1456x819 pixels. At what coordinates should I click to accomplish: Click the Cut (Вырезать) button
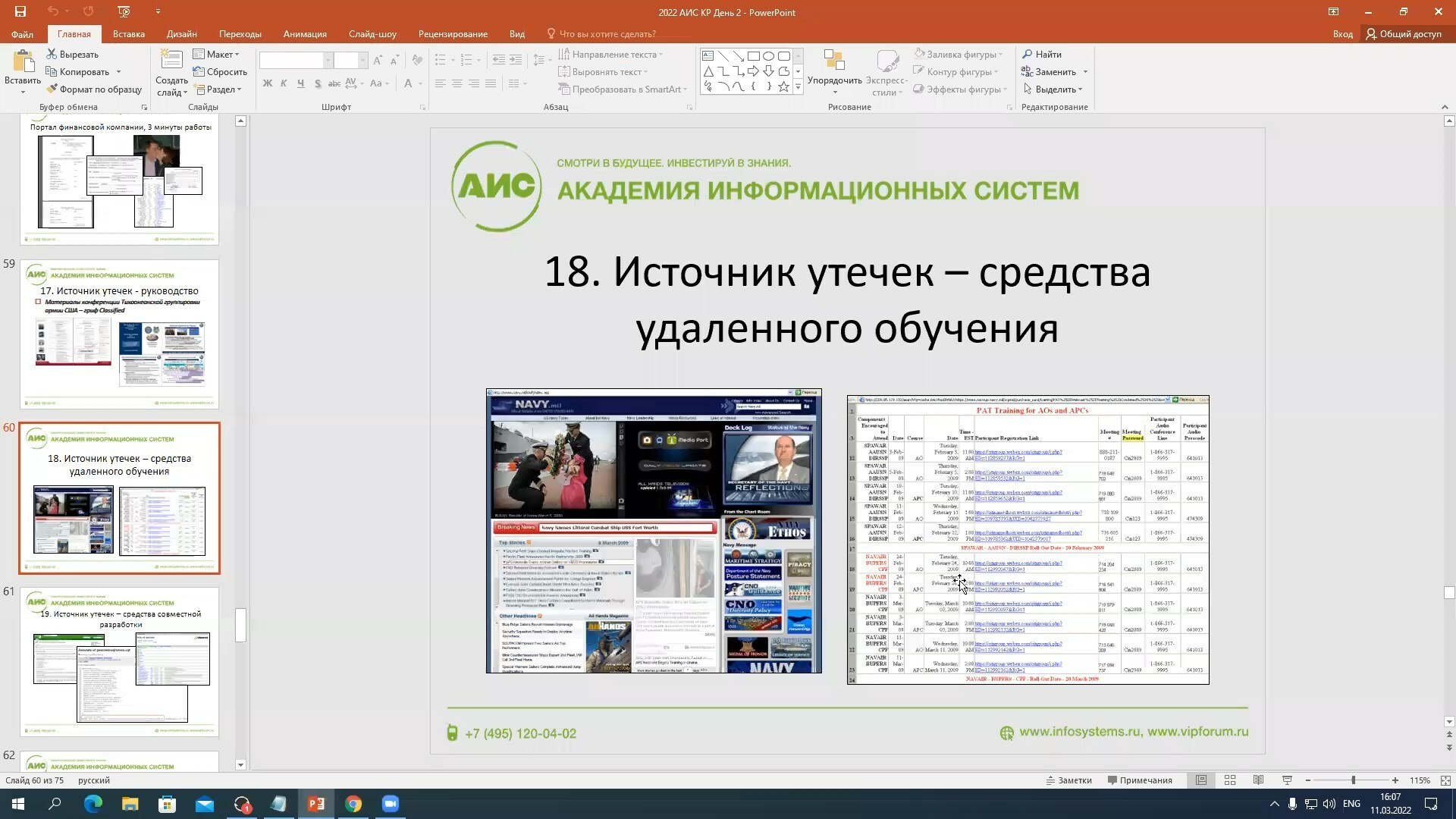[73, 55]
